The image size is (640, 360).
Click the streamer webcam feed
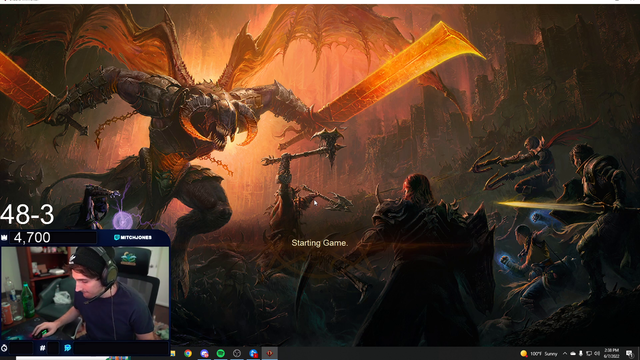tap(85, 293)
